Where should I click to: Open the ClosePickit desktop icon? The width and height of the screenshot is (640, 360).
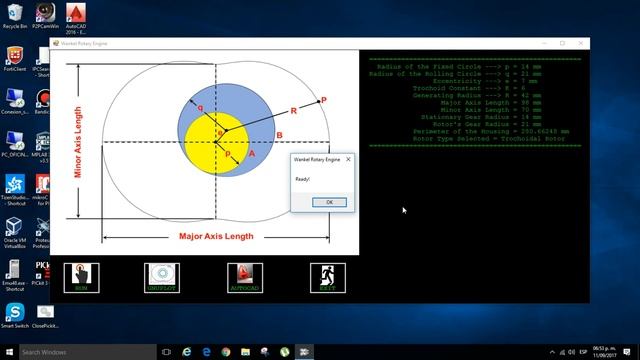(45, 316)
